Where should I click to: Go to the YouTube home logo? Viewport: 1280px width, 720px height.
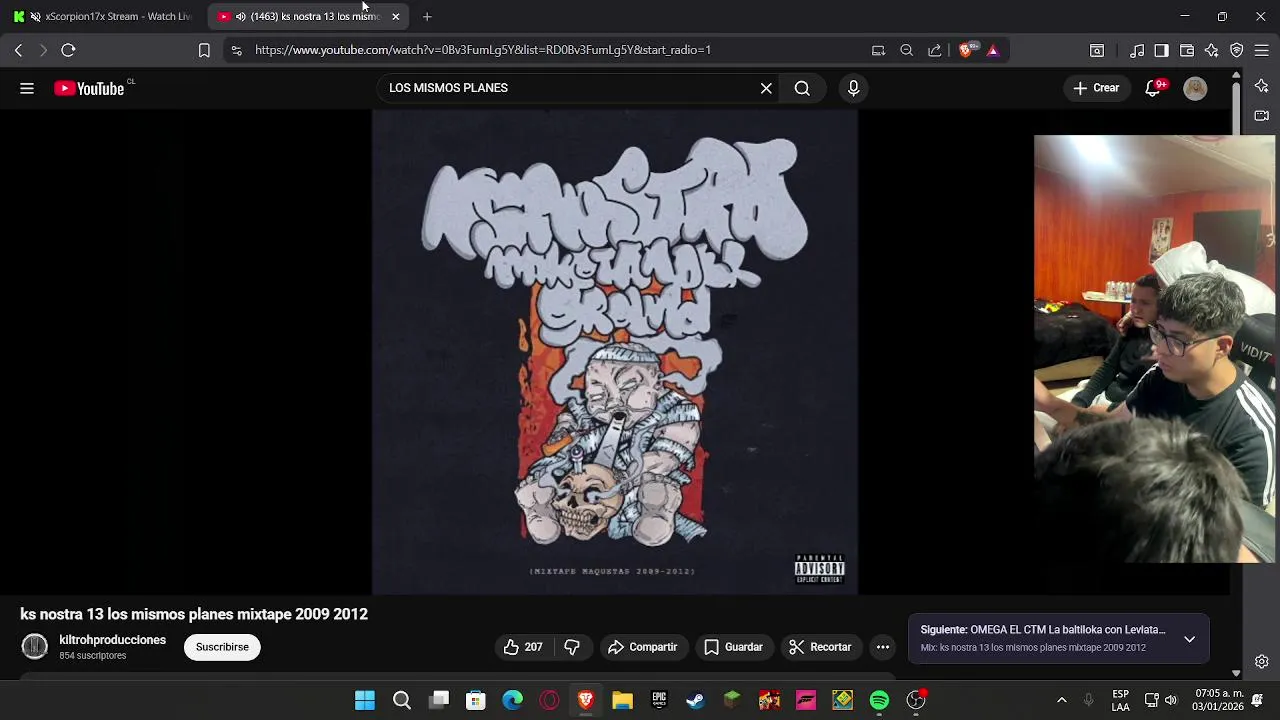[90, 88]
